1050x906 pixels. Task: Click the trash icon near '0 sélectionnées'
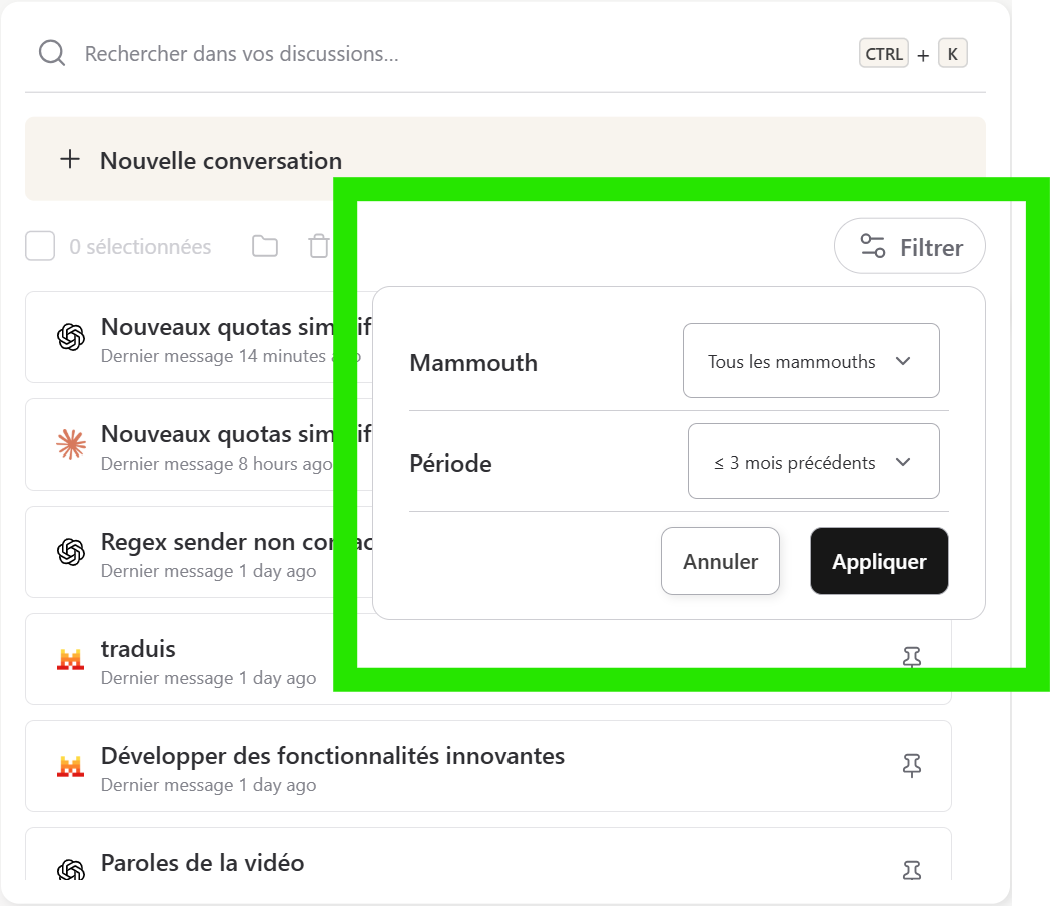(318, 246)
